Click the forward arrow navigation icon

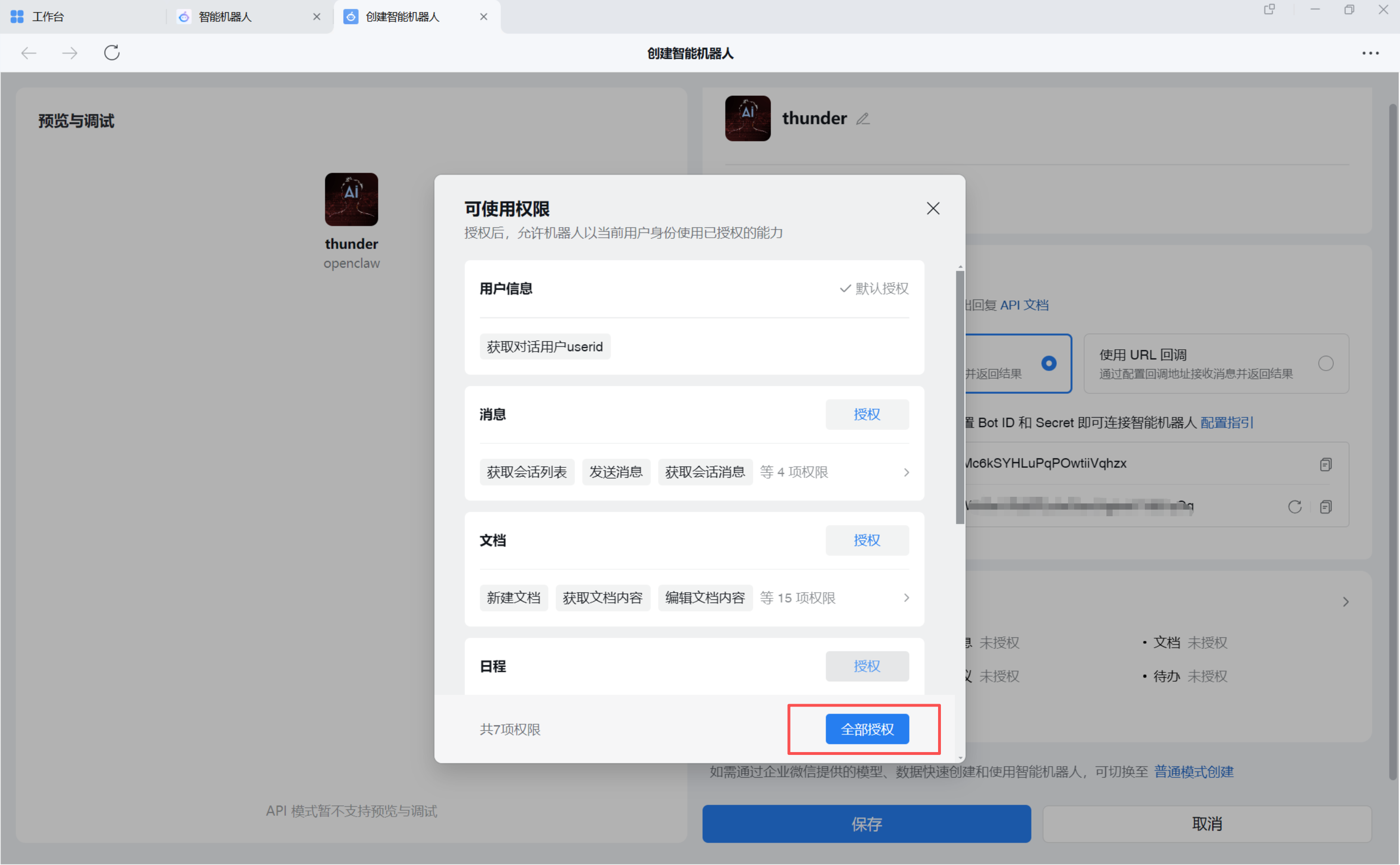coord(70,53)
